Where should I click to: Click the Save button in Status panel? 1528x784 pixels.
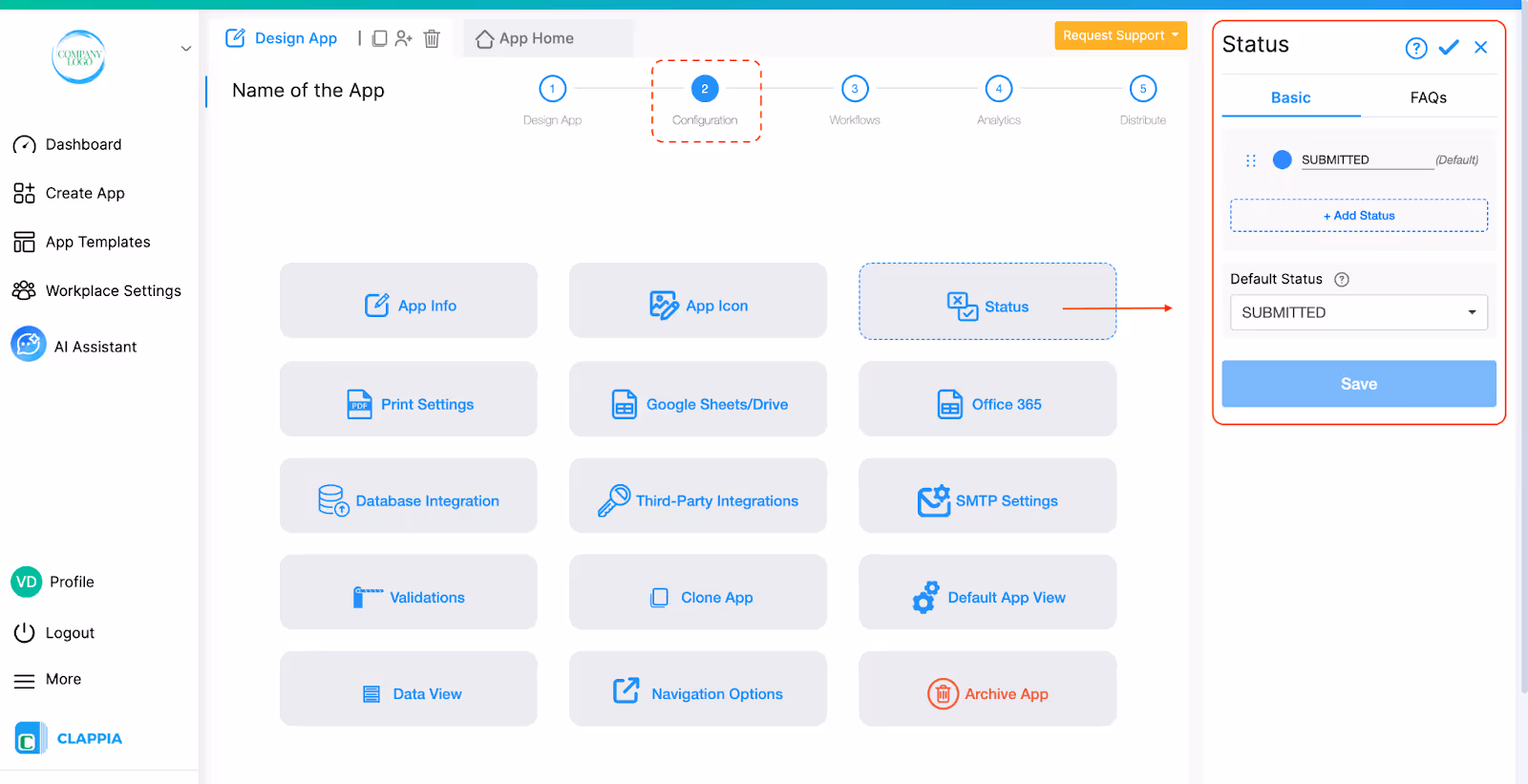(x=1359, y=384)
